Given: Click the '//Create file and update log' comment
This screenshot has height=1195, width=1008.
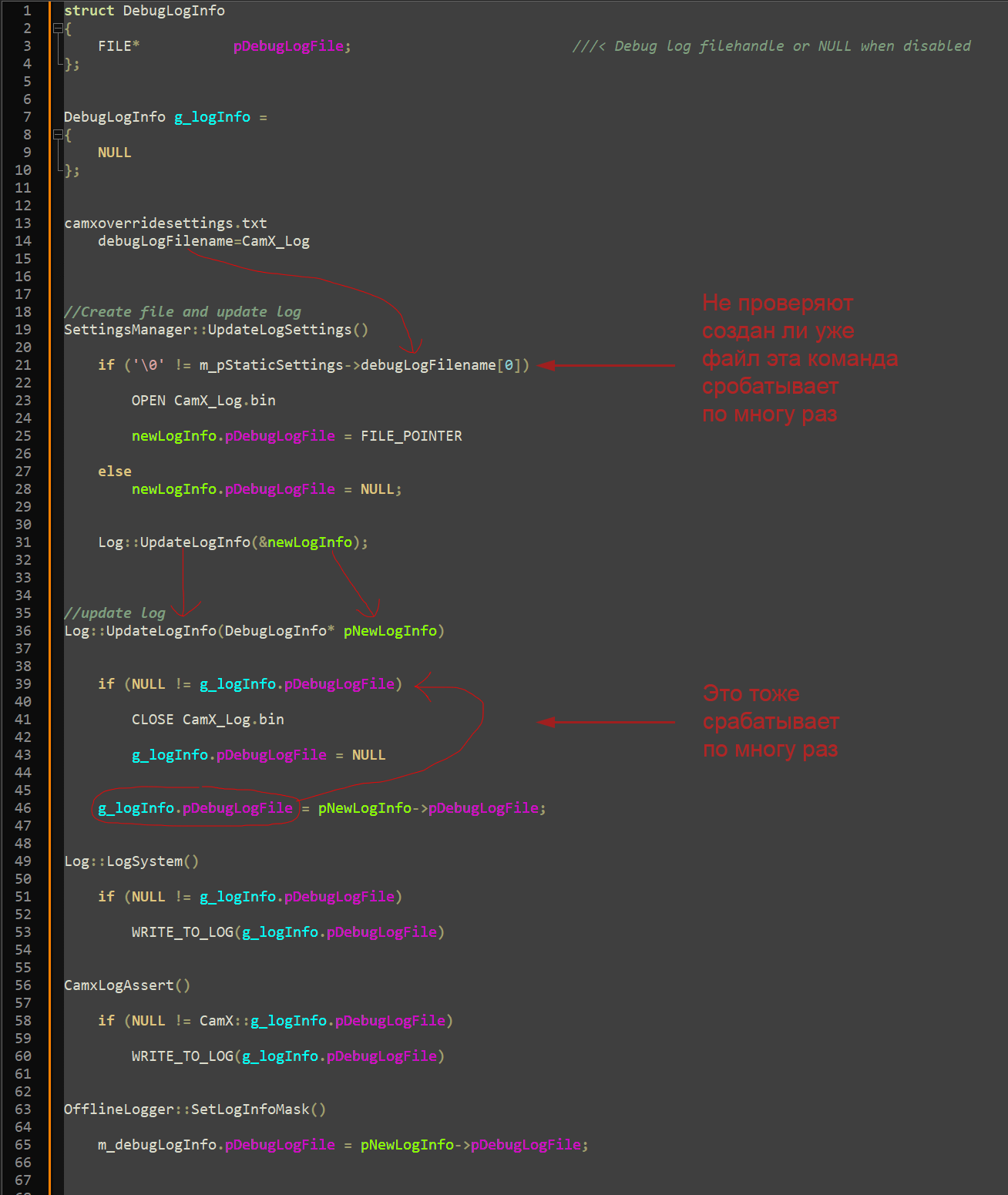Looking at the screenshot, I should click(183, 312).
